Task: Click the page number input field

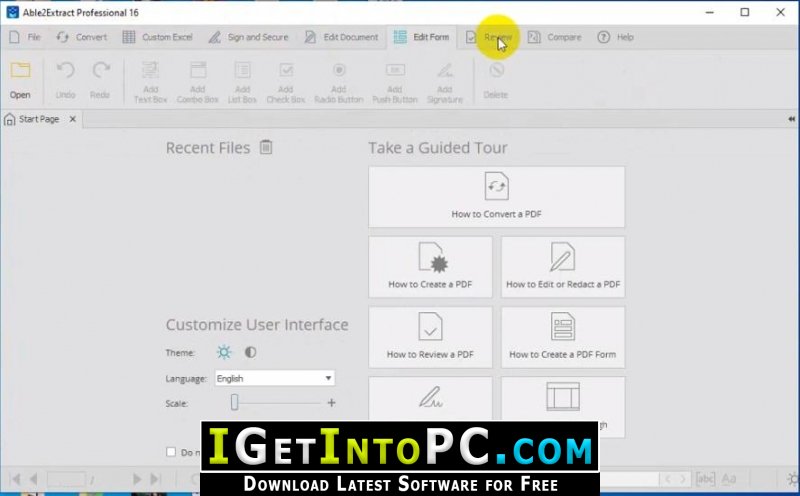Action: [66, 479]
